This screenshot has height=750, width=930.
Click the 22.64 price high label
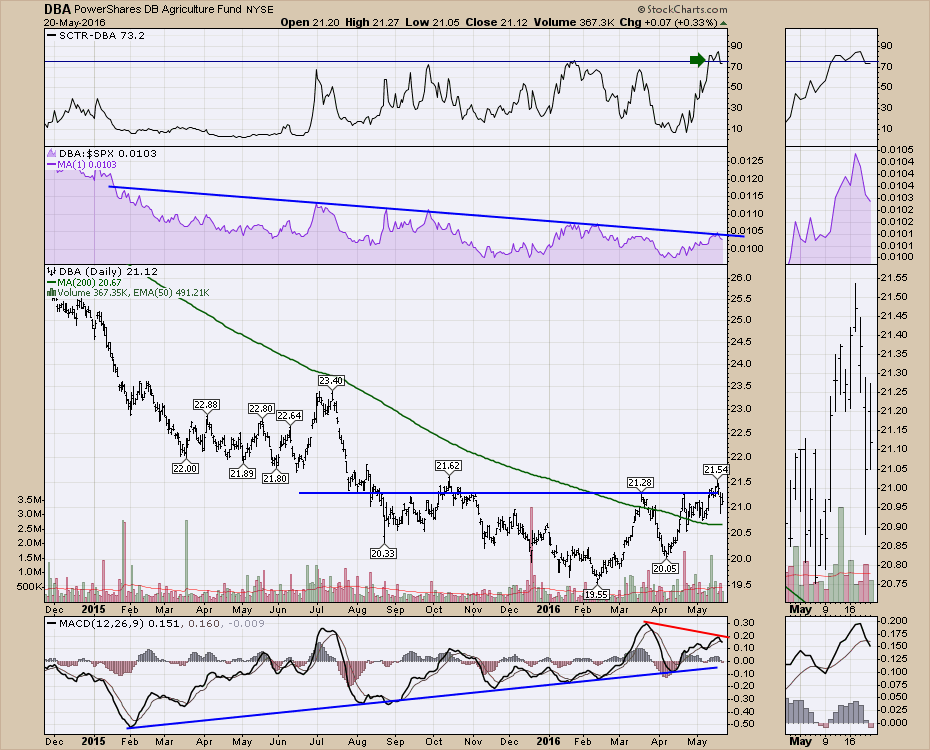click(289, 416)
